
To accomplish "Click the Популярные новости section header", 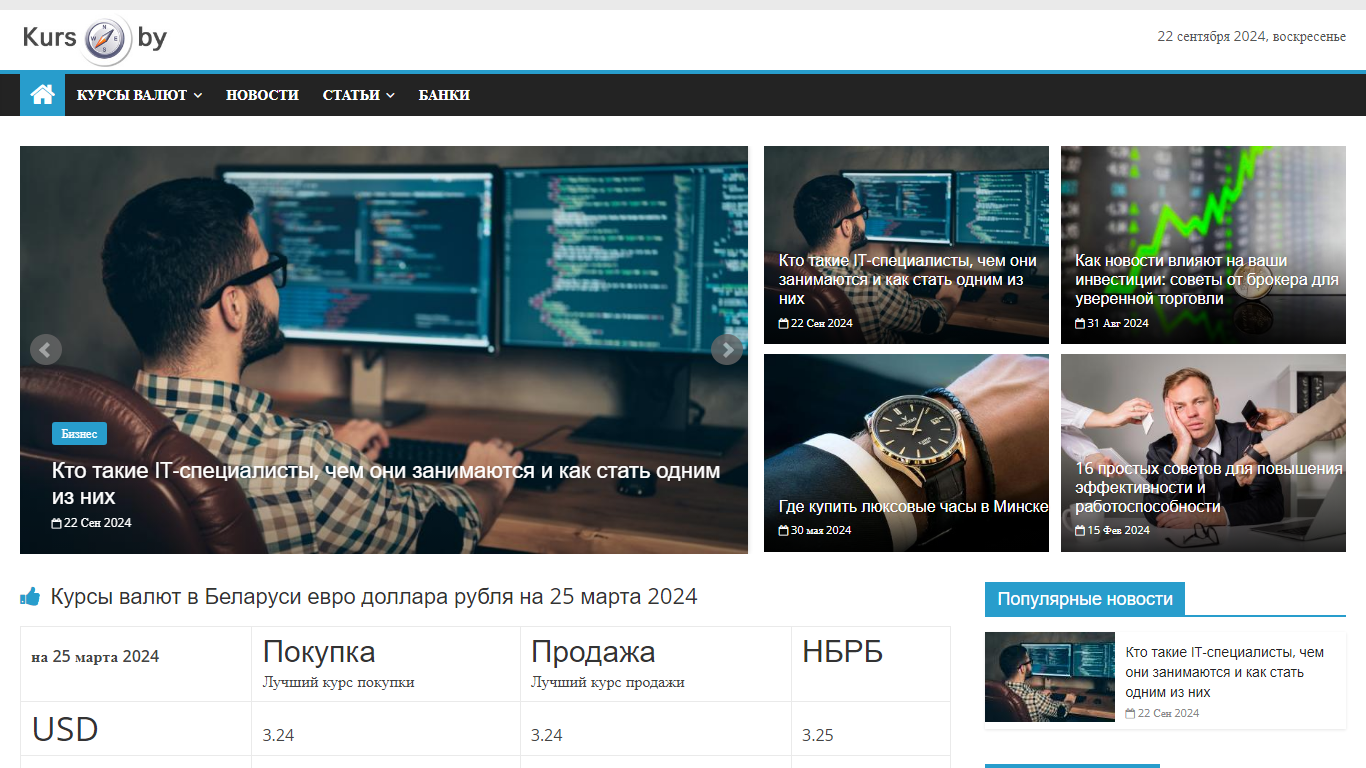I will [1085, 599].
